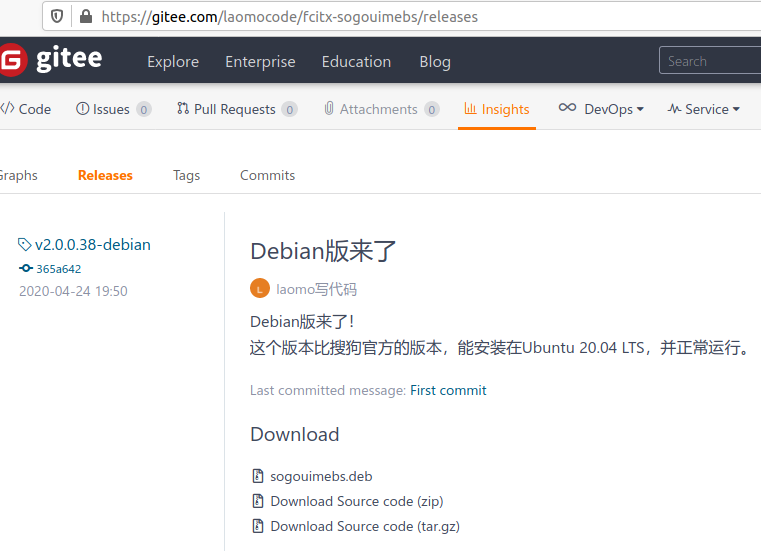This screenshot has height=551, width=761.
Task: Click the 'Last committed message:' label
Action: click(x=328, y=390)
